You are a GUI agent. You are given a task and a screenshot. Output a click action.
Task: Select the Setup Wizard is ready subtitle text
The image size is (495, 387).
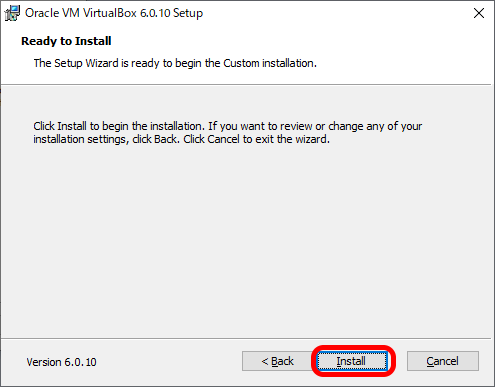(175, 63)
